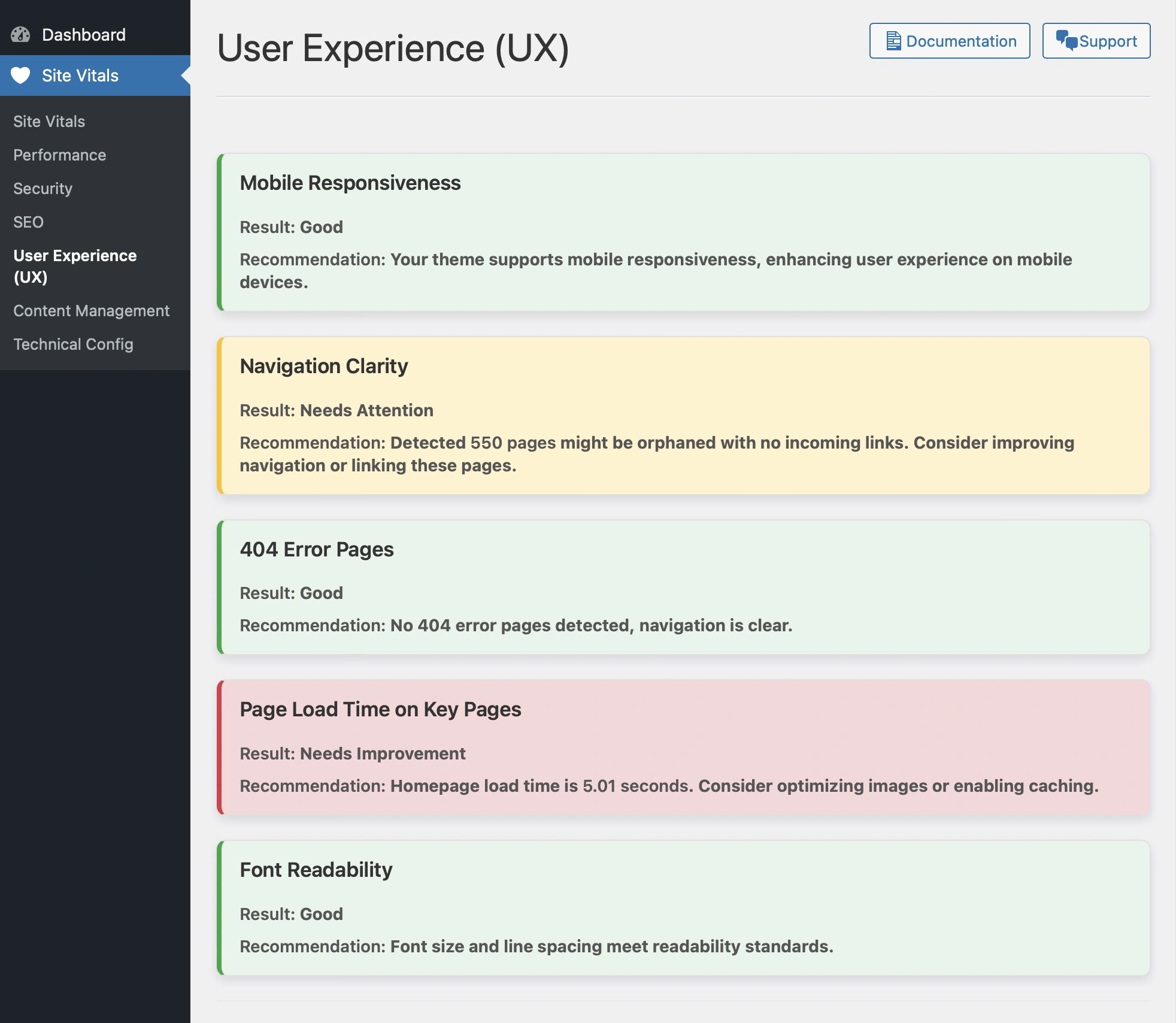Image resolution: width=1176 pixels, height=1023 pixels.
Task: Select User Experience (UX) in the sidebar
Action: tap(75, 266)
